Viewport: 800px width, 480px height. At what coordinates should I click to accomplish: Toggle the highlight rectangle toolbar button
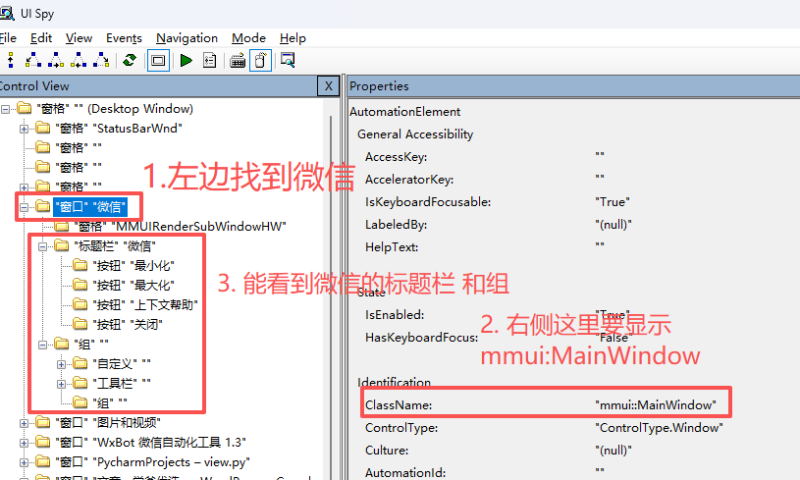point(158,61)
